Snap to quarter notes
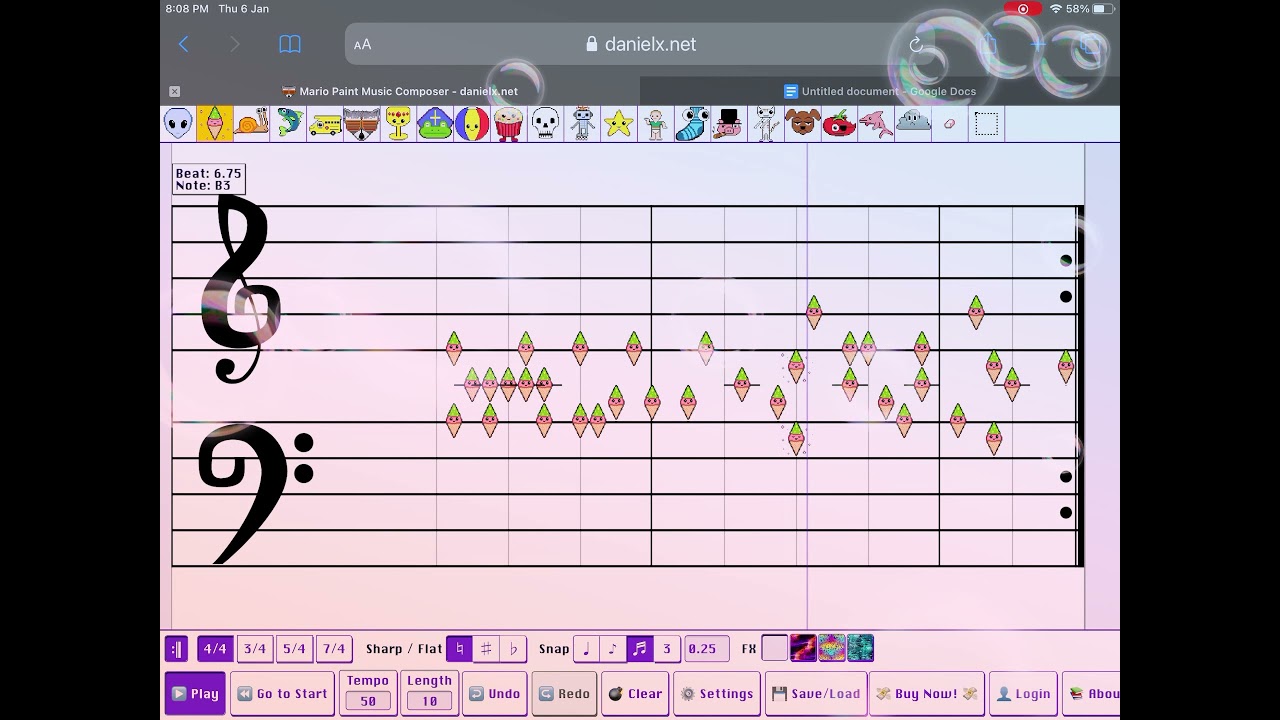Screen dimensions: 1280x720 [x=586, y=649]
